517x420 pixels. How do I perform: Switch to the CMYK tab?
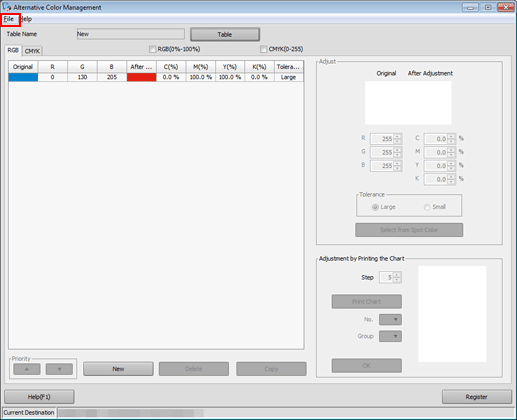[32, 51]
